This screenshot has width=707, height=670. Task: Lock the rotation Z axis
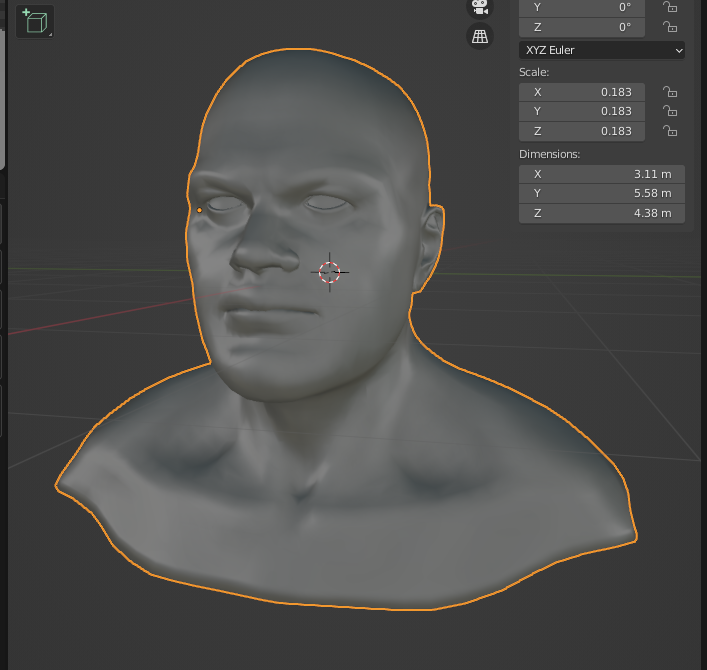[x=670, y=27]
